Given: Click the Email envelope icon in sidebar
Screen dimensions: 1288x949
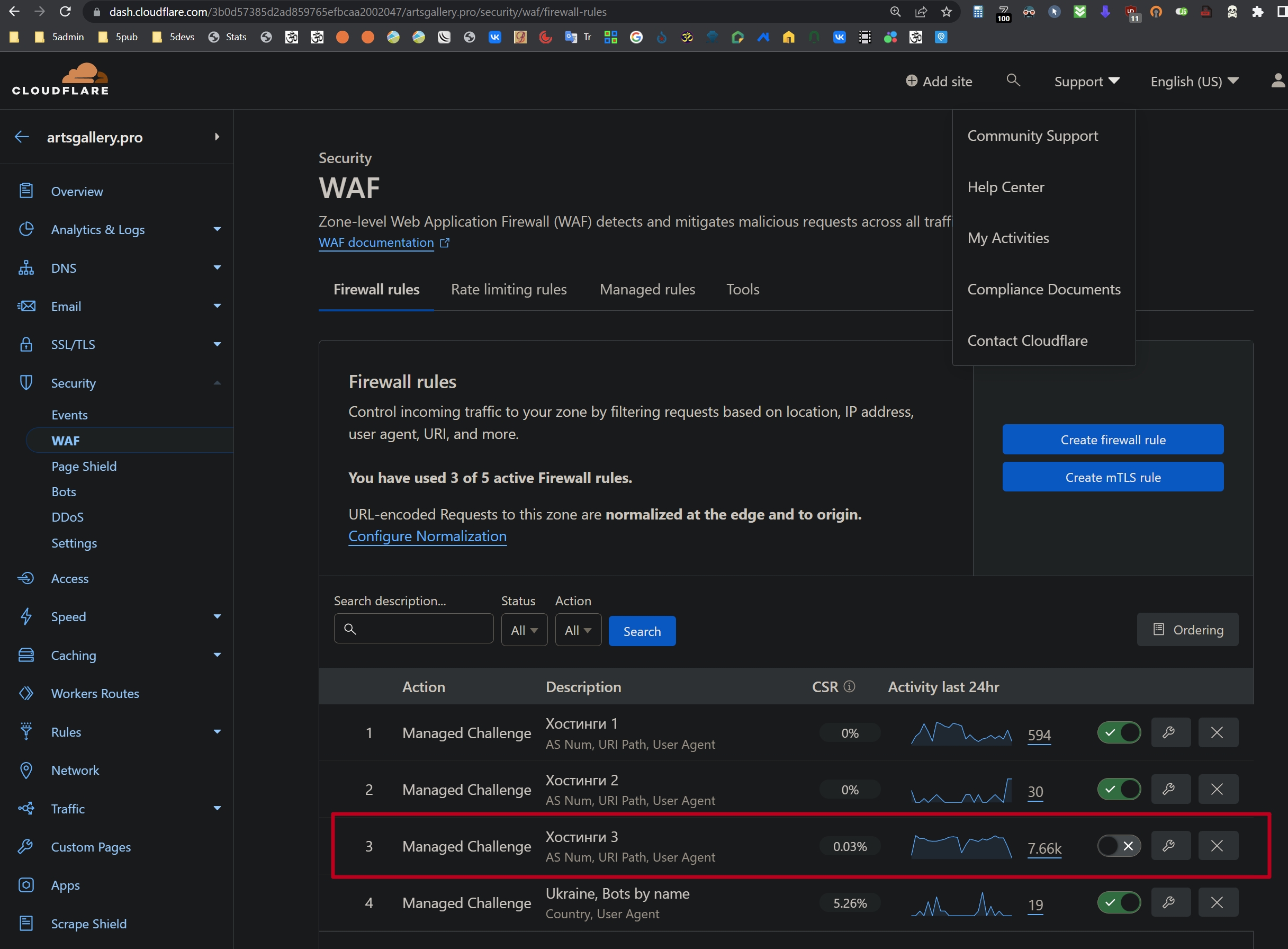Looking at the screenshot, I should (x=26, y=306).
